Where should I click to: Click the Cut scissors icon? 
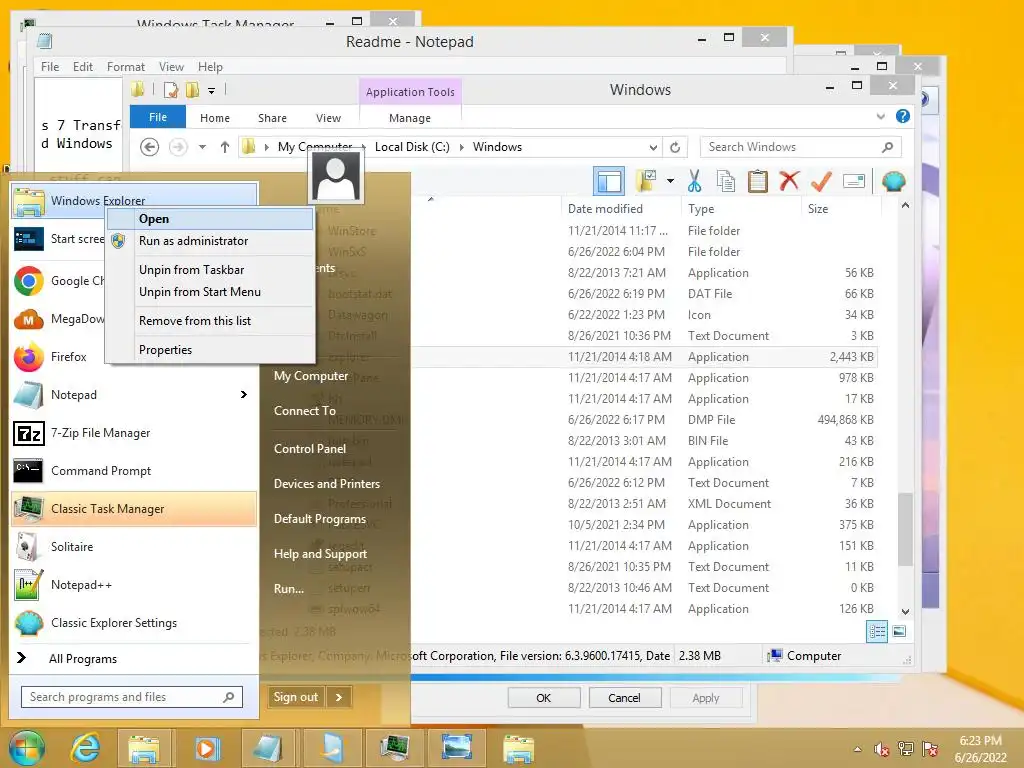(x=694, y=181)
